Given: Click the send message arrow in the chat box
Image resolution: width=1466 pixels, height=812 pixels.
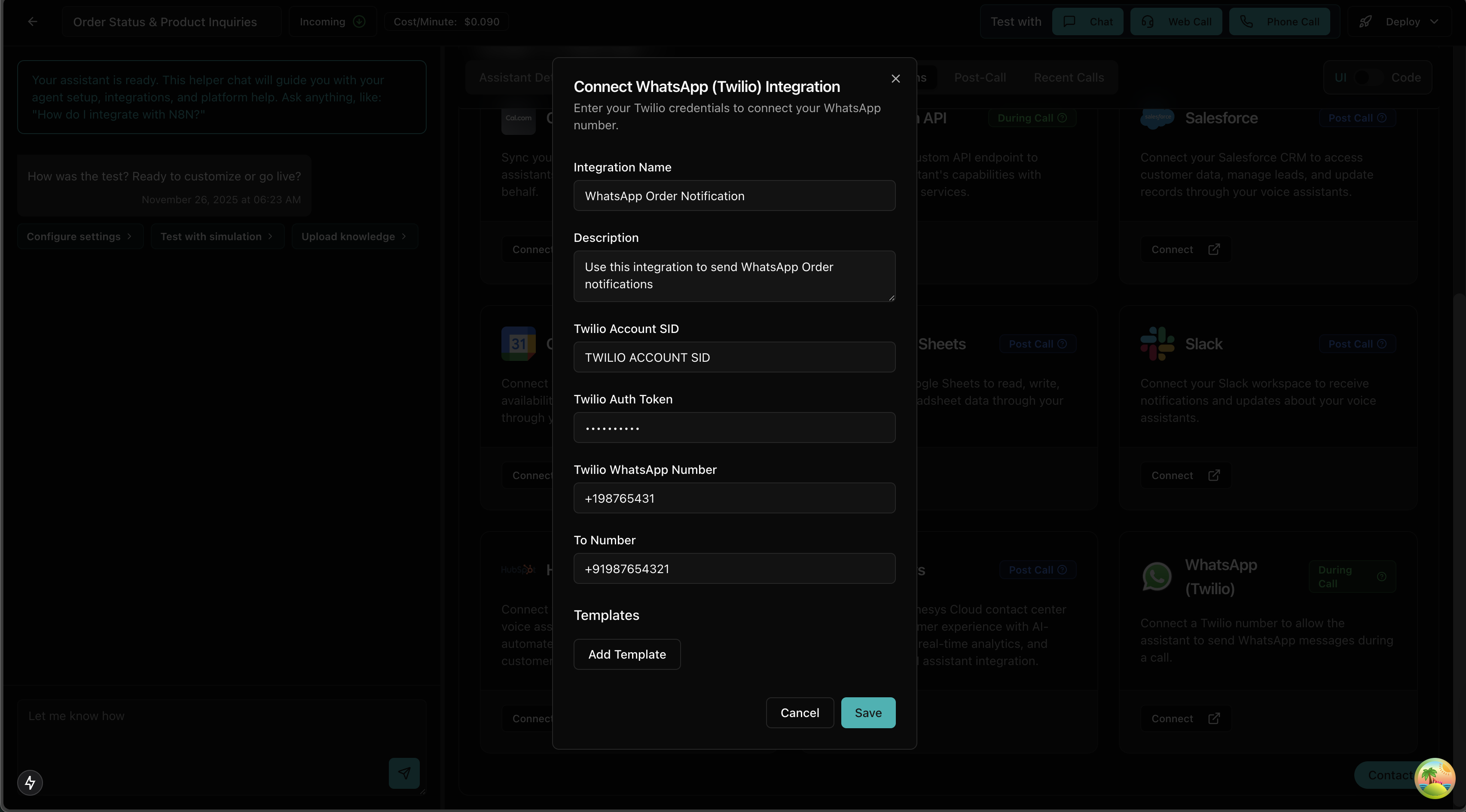Looking at the screenshot, I should tap(404, 773).
